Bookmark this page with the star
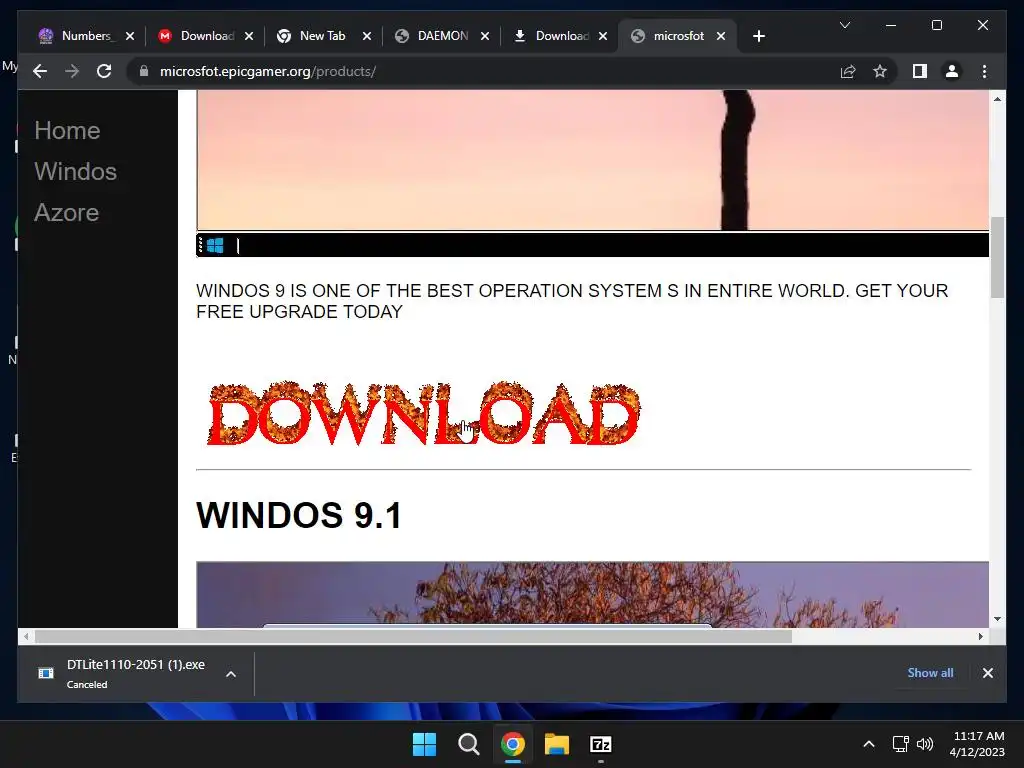This screenshot has width=1024, height=768. 880,71
